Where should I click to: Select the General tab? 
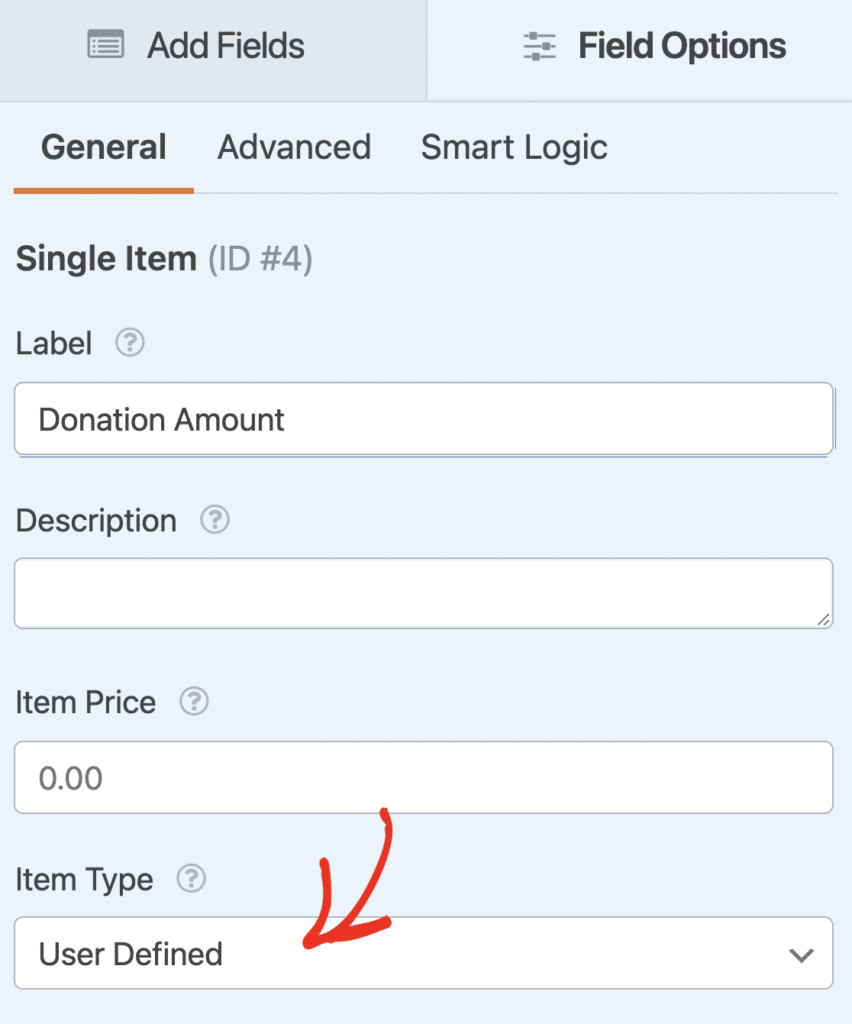[x=103, y=147]
